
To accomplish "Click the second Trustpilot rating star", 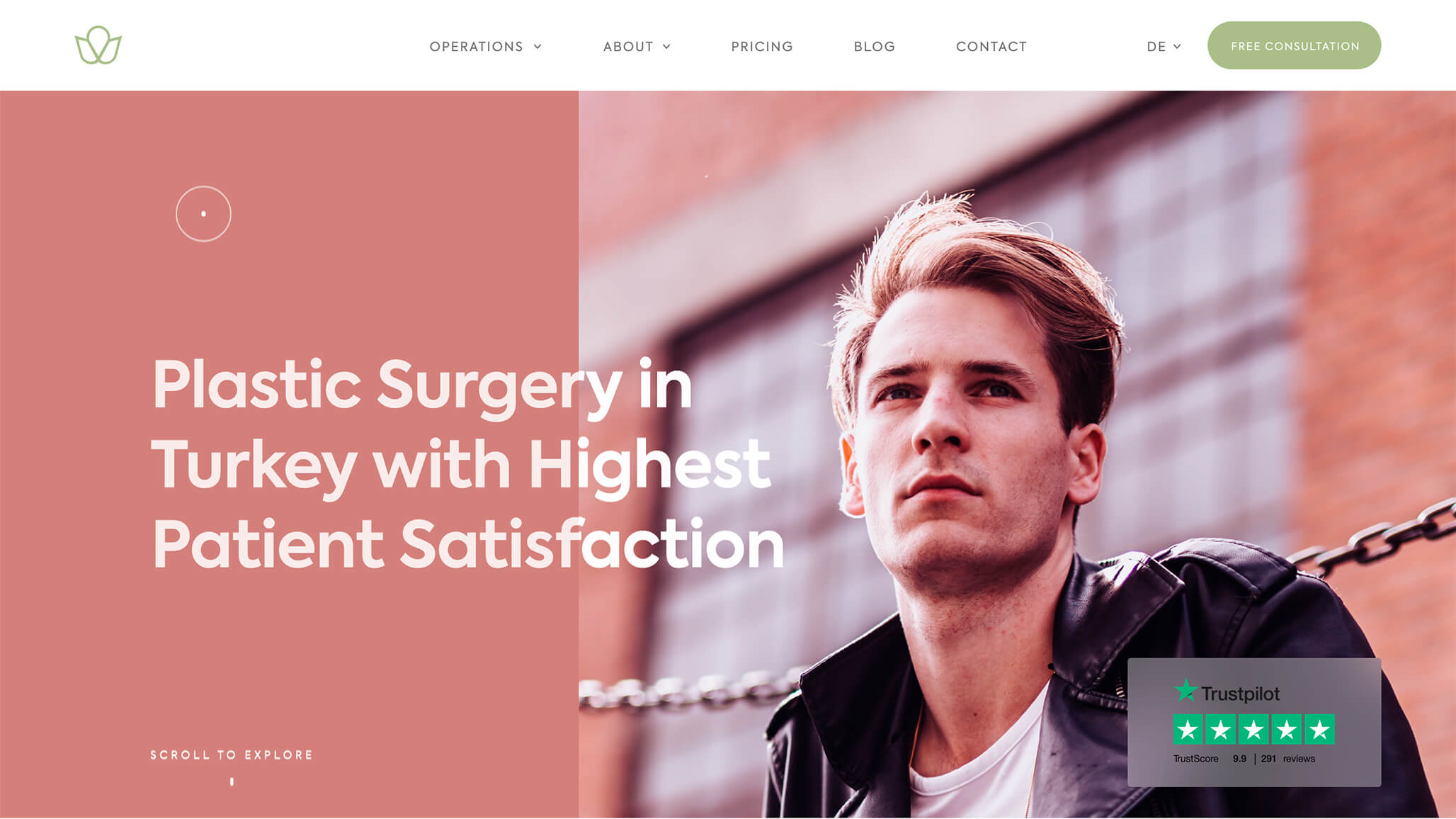I will tap(1221, 729).
